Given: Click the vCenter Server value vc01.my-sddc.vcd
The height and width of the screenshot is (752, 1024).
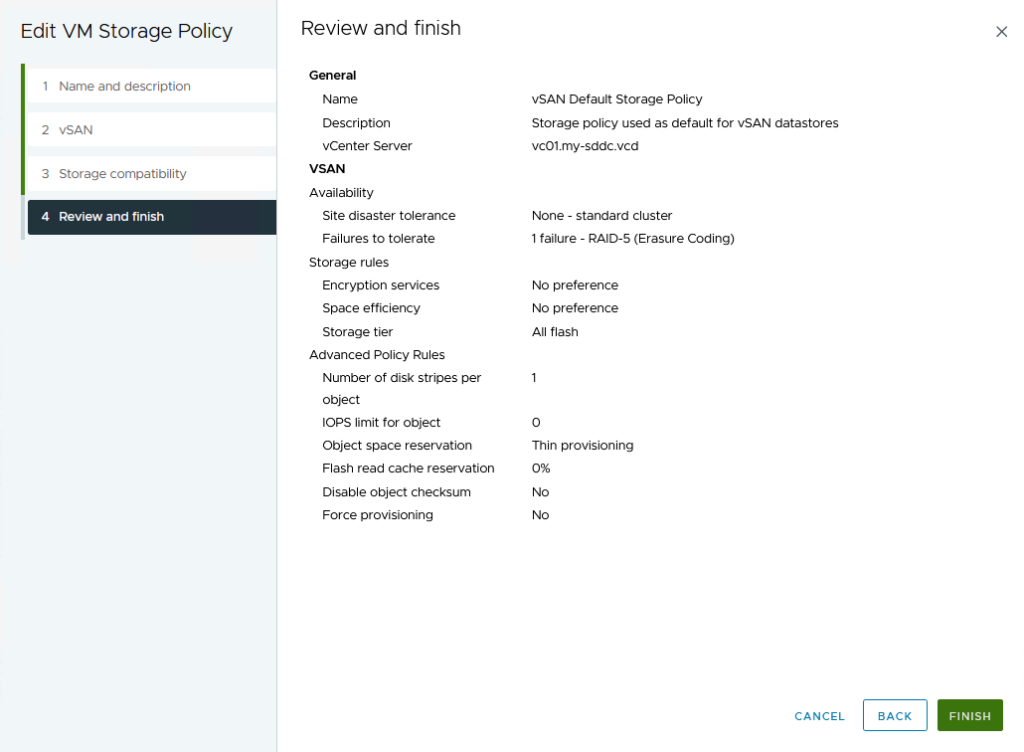Looking at the screenshot, I should point(585,146).
